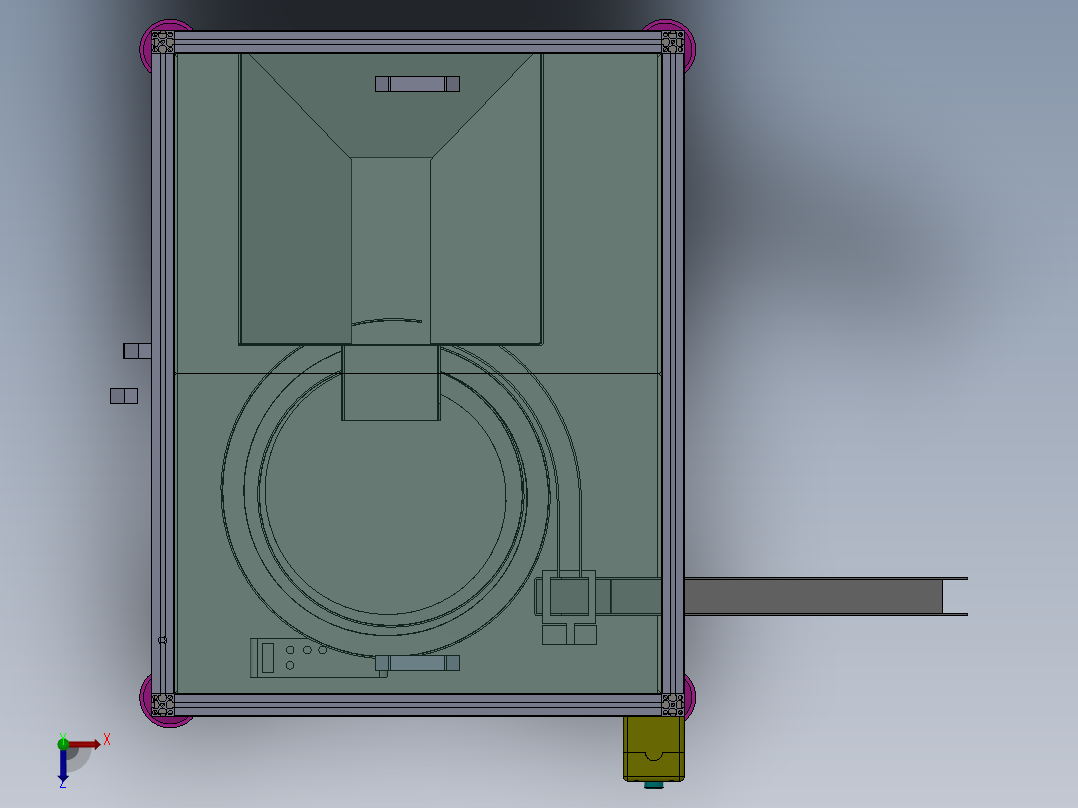Select the left vertical aluminum extrusion beam
This screenshot has height=808, width=1078.
[163, 373]
